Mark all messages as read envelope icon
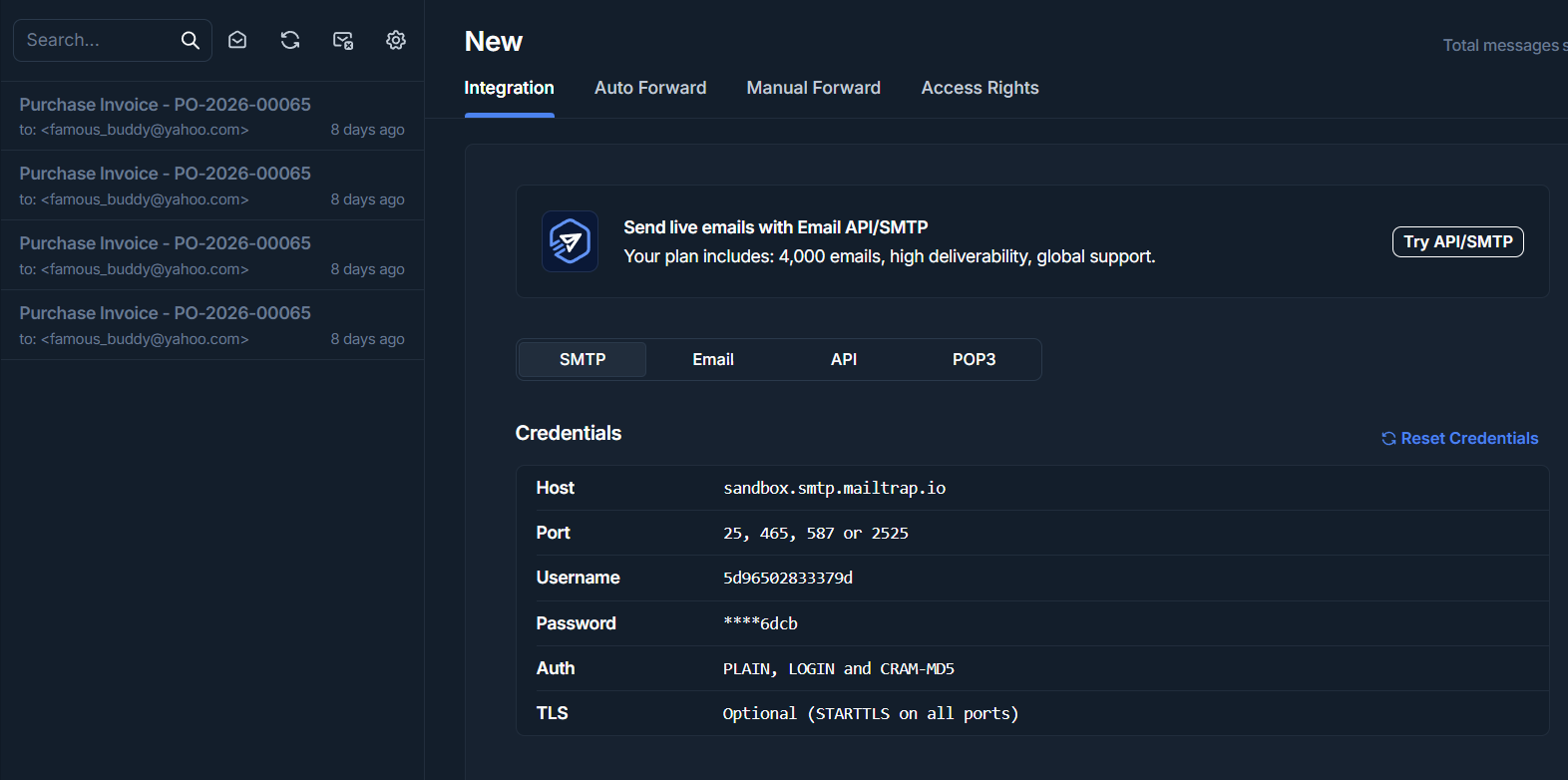Screen dimensions: 1568x780 point(237,40)
